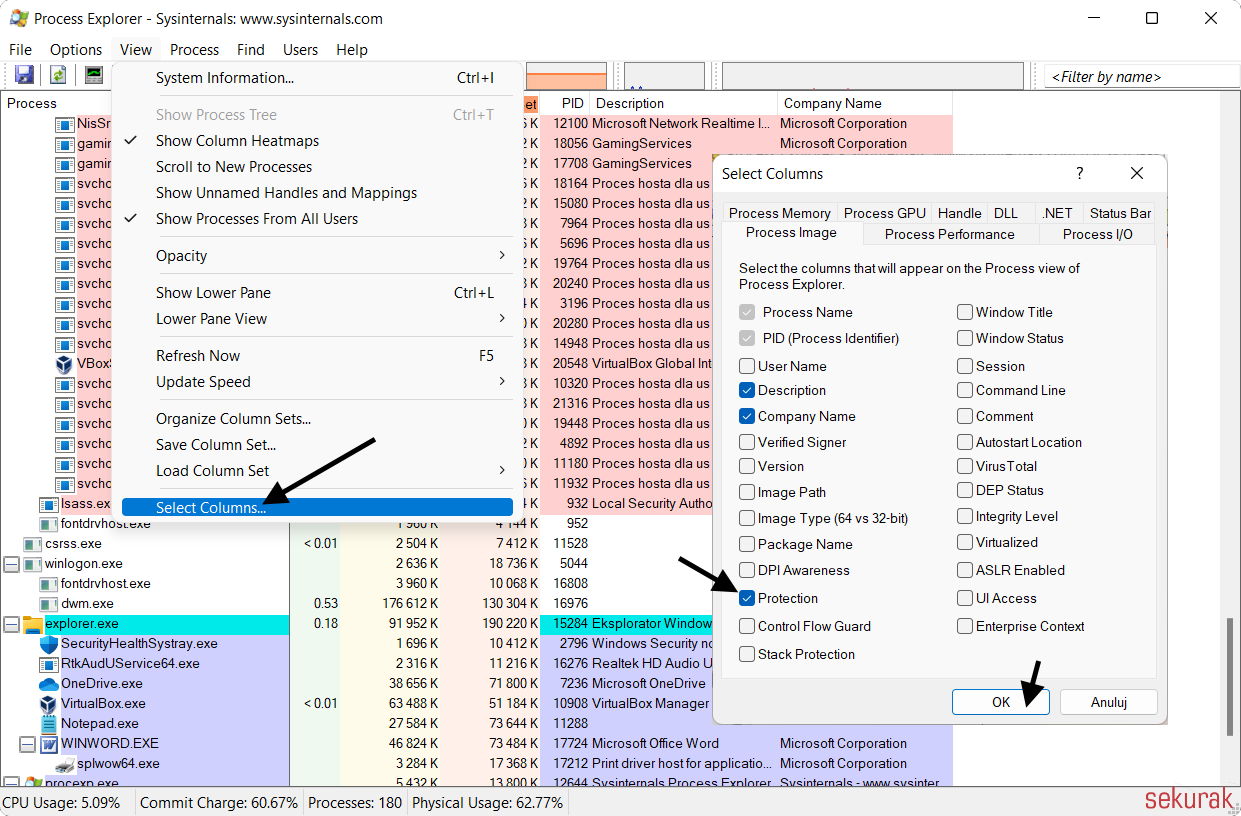
Task: Click the fontdrvhost.exe icon in PID 952 row
Action: pyautogui.click(x=48, y=524)
